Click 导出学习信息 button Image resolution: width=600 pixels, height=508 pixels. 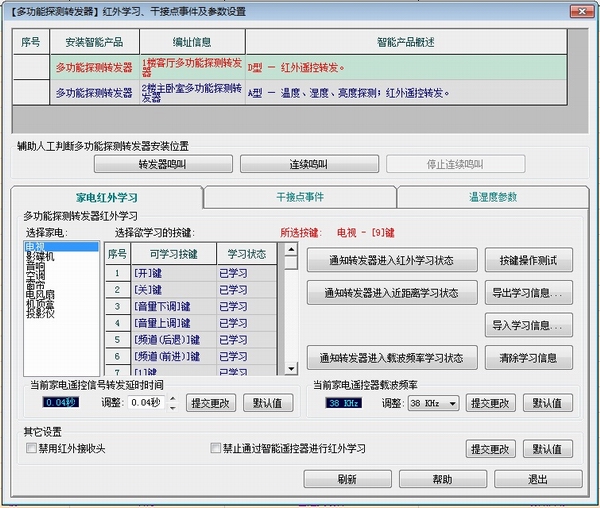click(x=529, y=293)
